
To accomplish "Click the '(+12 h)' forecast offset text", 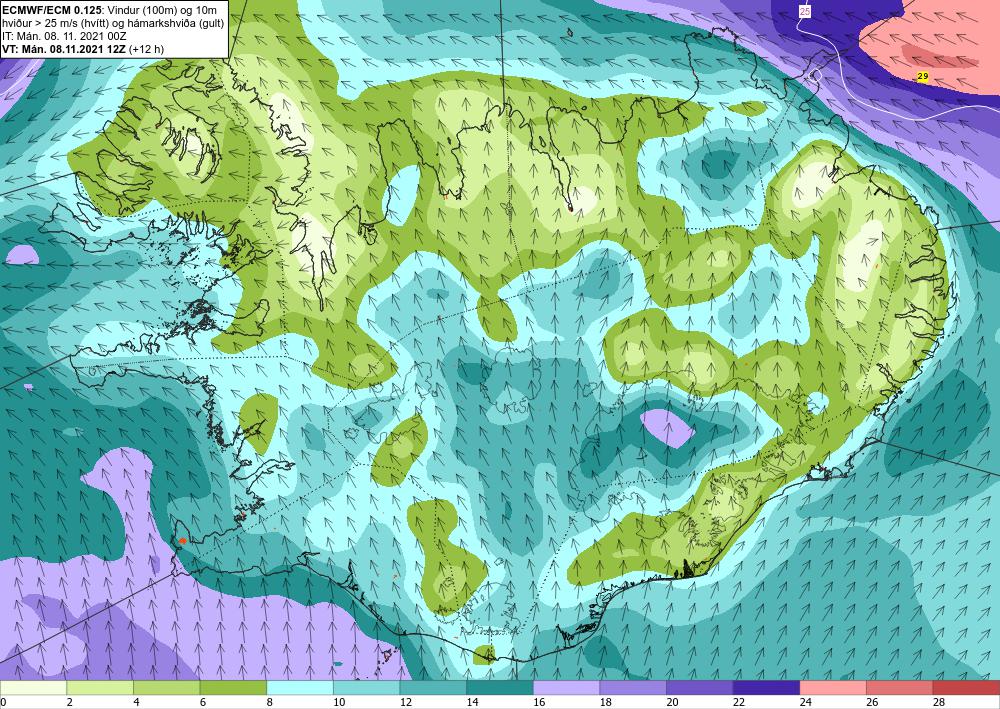I will tap(146, 49).
